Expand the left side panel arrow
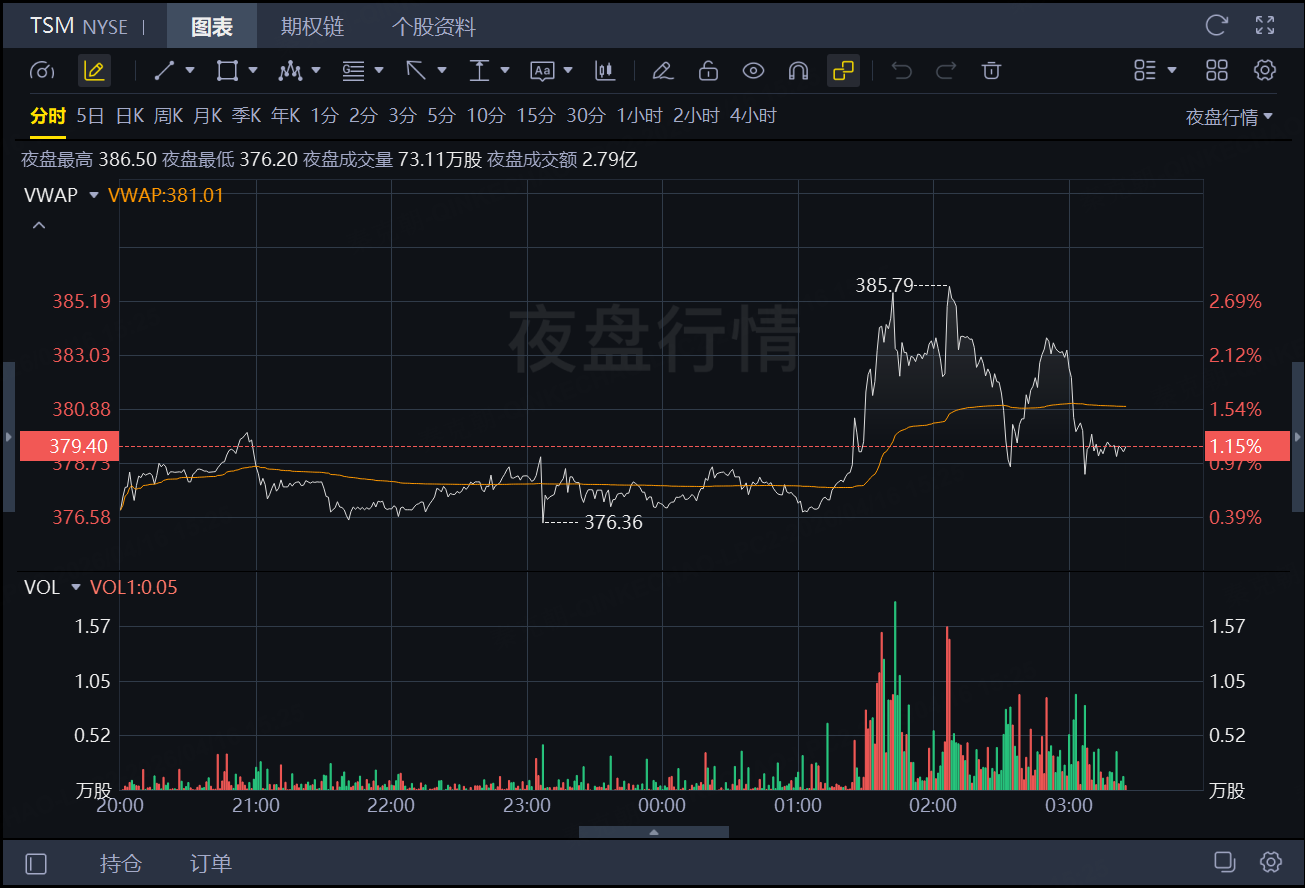Screen dimensions: 1305x888 pyautogui.click(x=8, y=437)
